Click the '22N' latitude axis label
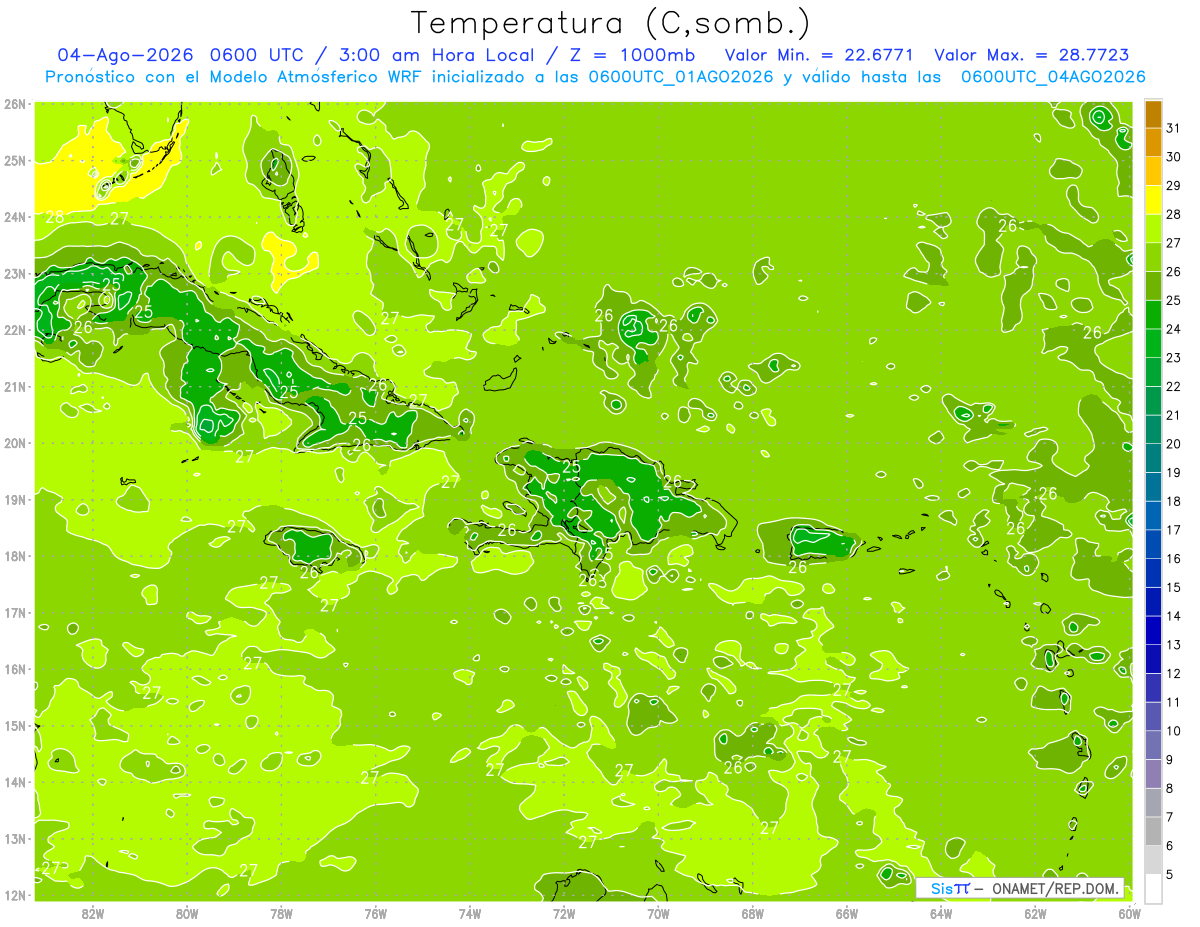1200x927 pixels. coord(15,330)
